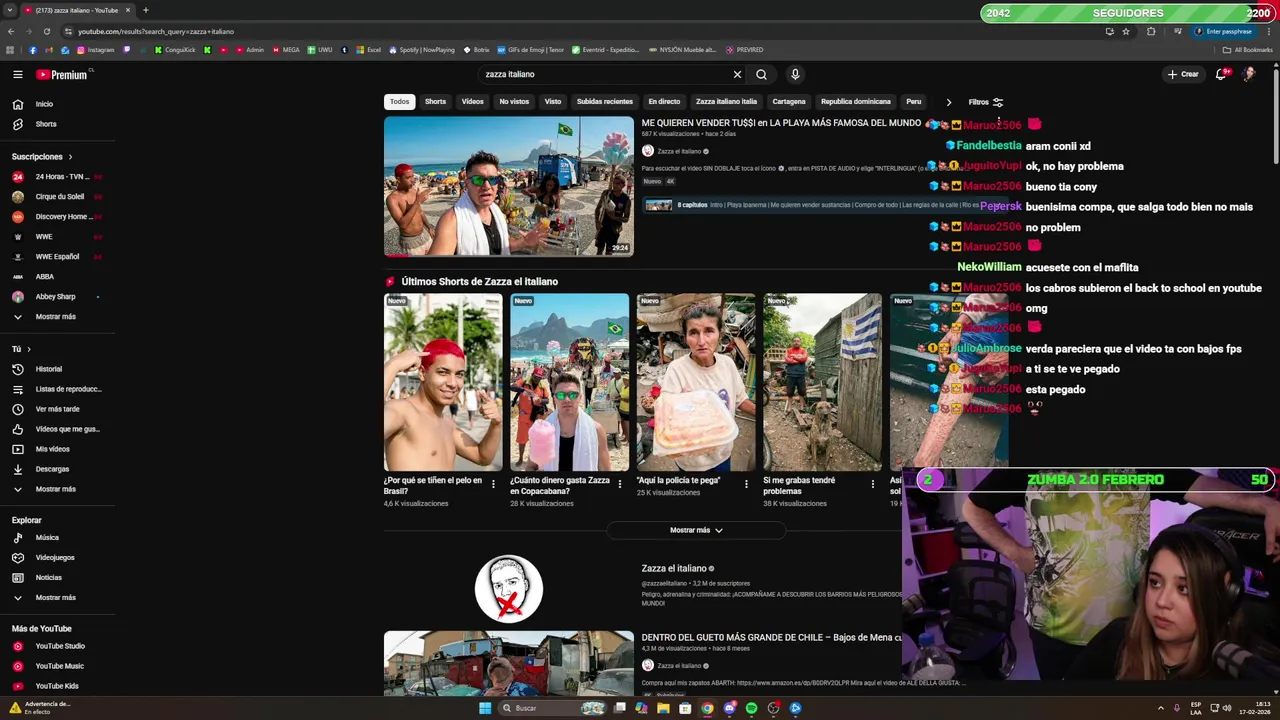Open Historial in sidebar
Image resolution: width=1280 pixels, height=720 pixels.
pos(58,369)
